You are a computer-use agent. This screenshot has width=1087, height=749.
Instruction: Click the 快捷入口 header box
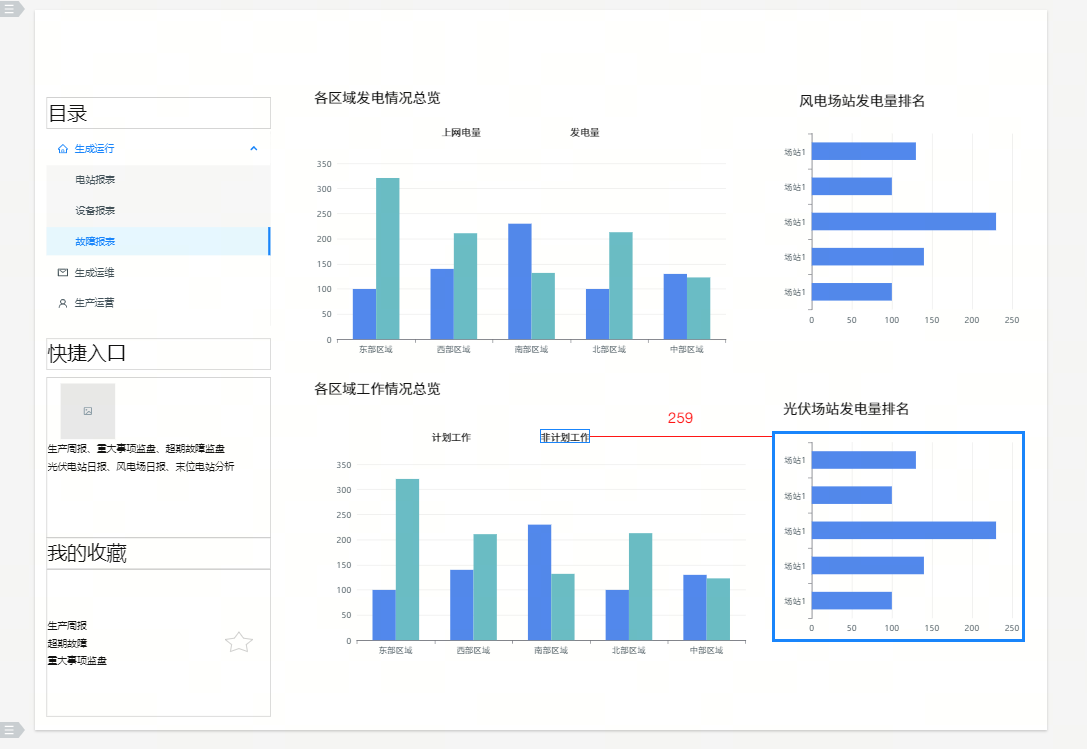point(158,354)
